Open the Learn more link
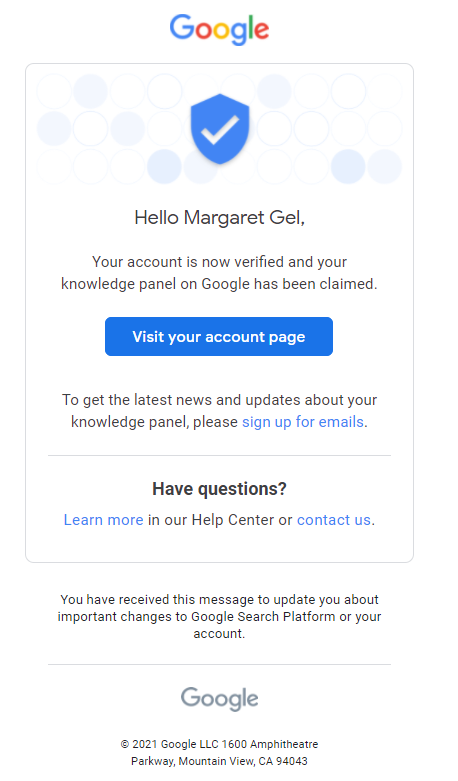The height and width of the screenshot is (781, 458). 104,520
